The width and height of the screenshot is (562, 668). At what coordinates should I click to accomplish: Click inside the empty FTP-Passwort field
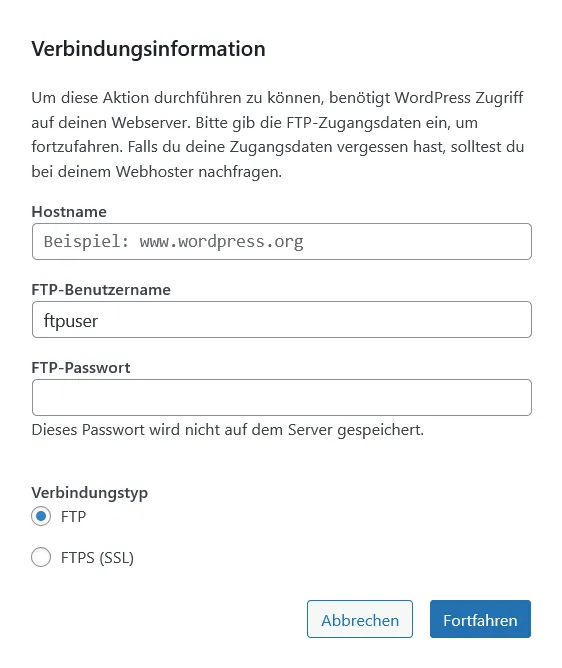[282, 397]
